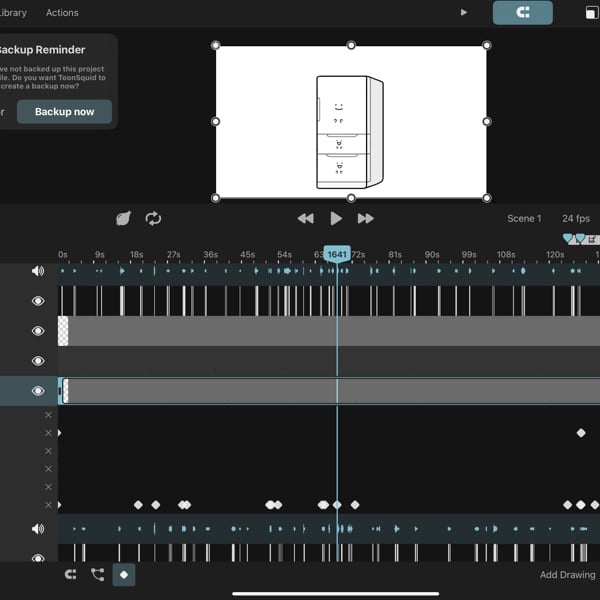Mute the lower audio layer with the speaker icon
Screen dimensions: 600x600
38,529
